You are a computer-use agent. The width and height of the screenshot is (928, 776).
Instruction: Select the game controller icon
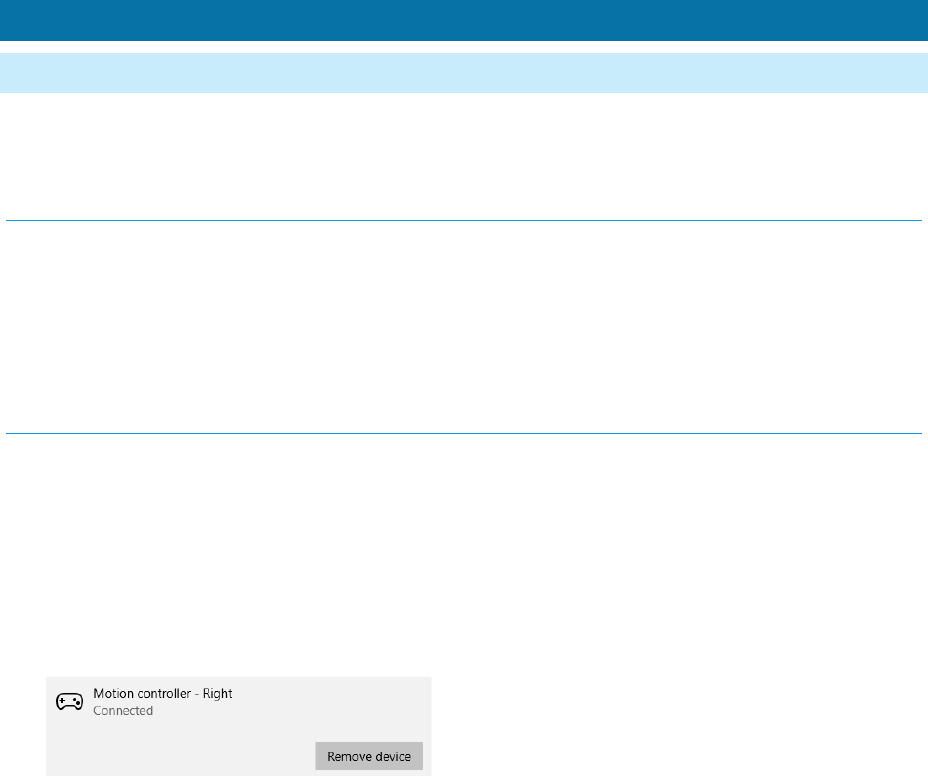pyautogui.click(x=69, y=701)
